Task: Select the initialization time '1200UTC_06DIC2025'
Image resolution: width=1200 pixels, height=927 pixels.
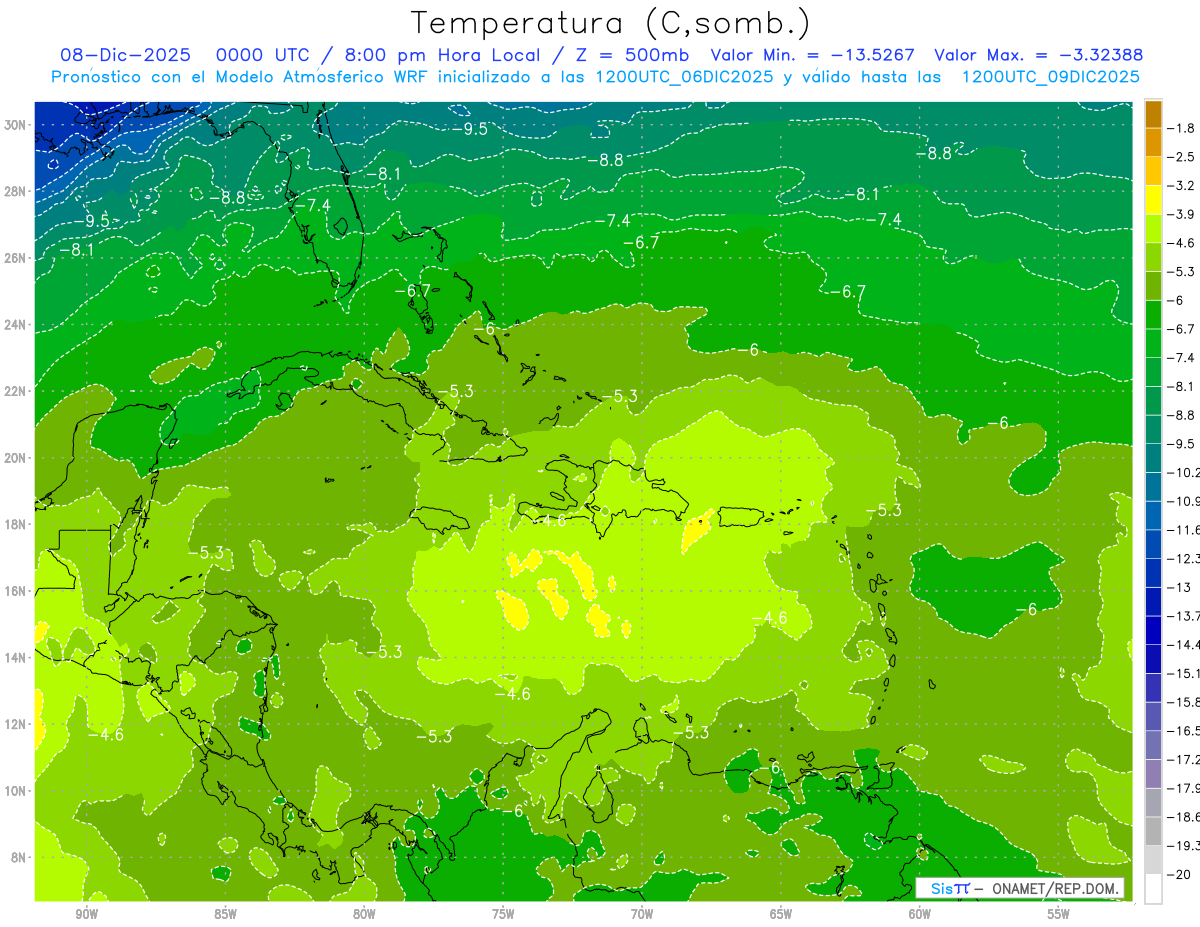Action: [684, 77]
